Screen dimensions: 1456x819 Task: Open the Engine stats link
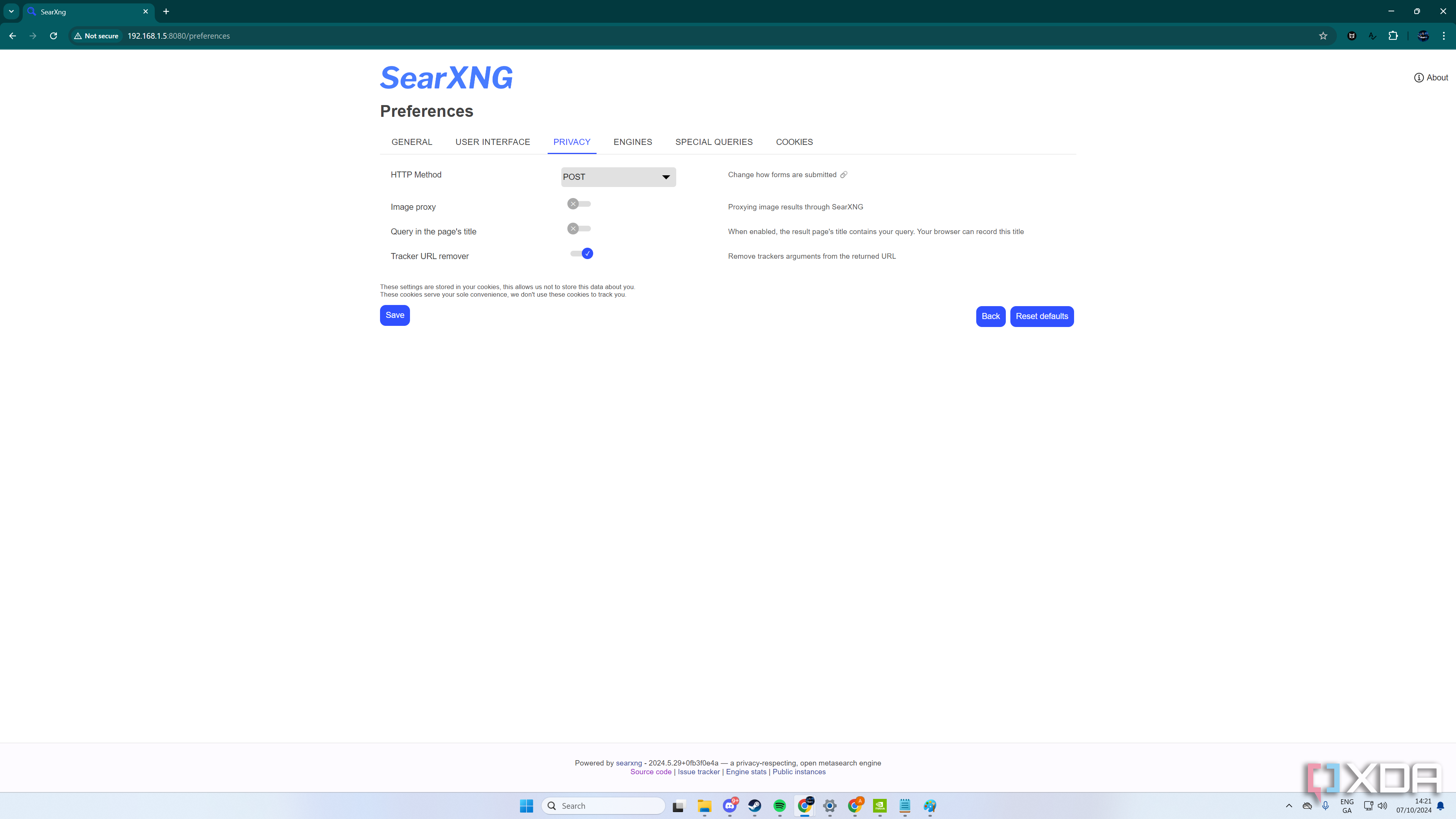tap(746, 772)
